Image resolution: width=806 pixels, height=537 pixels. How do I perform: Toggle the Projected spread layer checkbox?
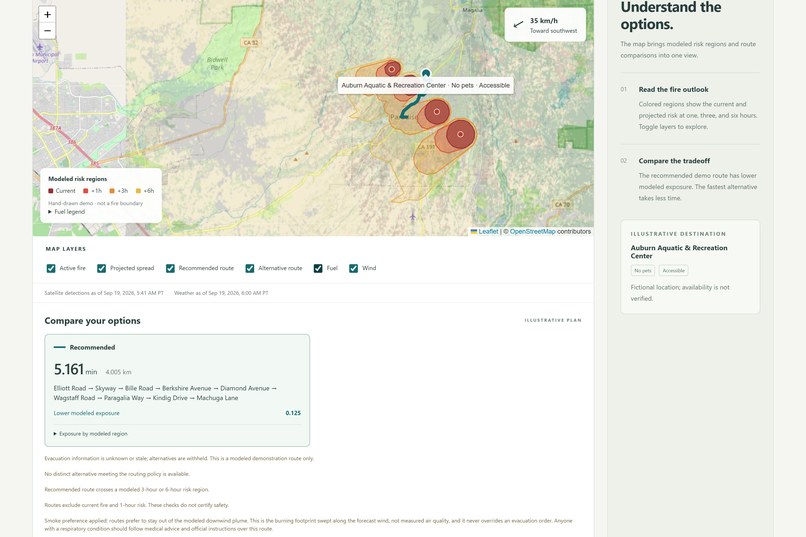point(101,268)
